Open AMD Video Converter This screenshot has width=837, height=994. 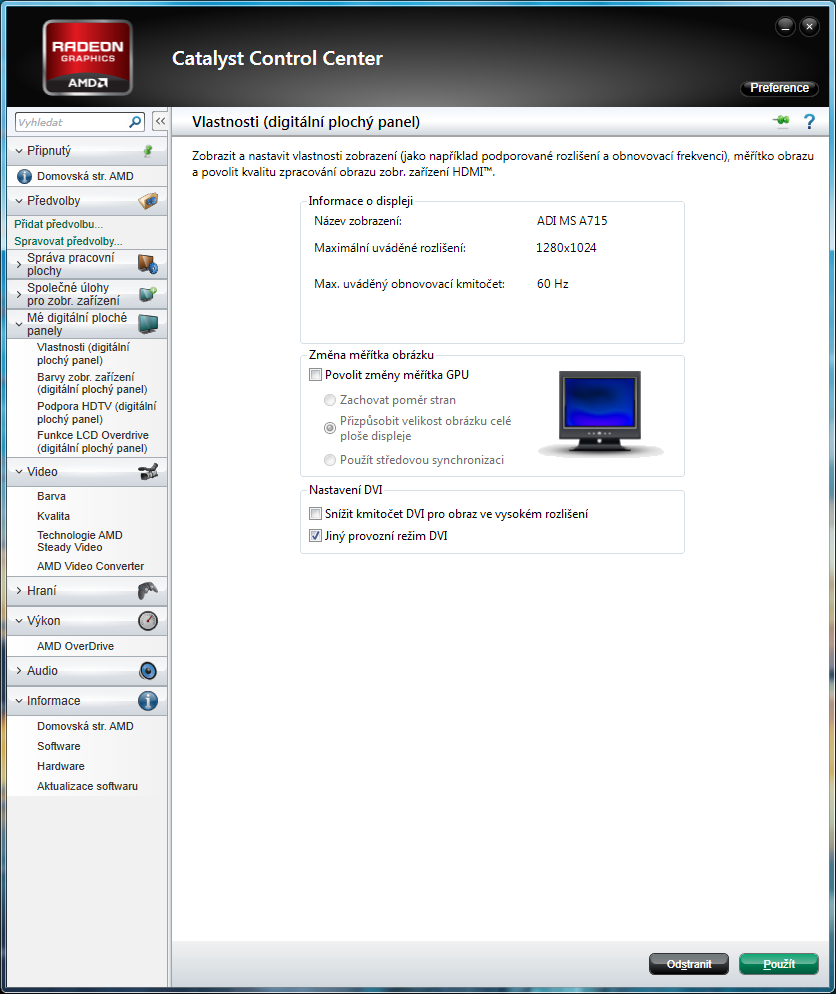pyautogui.click(x=91, y=566)
